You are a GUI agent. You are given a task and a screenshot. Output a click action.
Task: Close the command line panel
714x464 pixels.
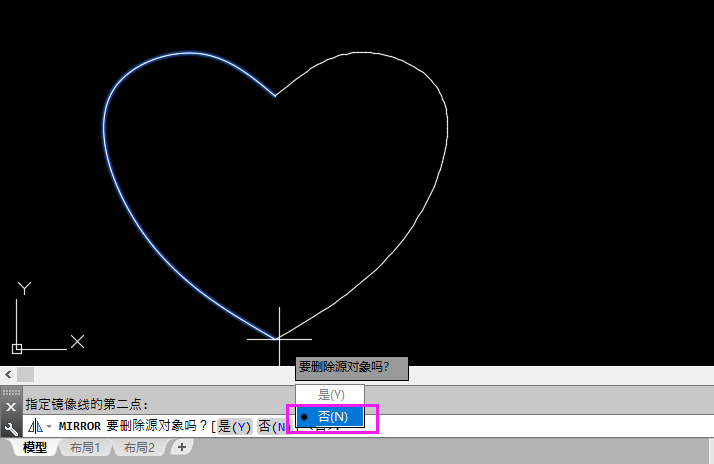coord(11,407)
